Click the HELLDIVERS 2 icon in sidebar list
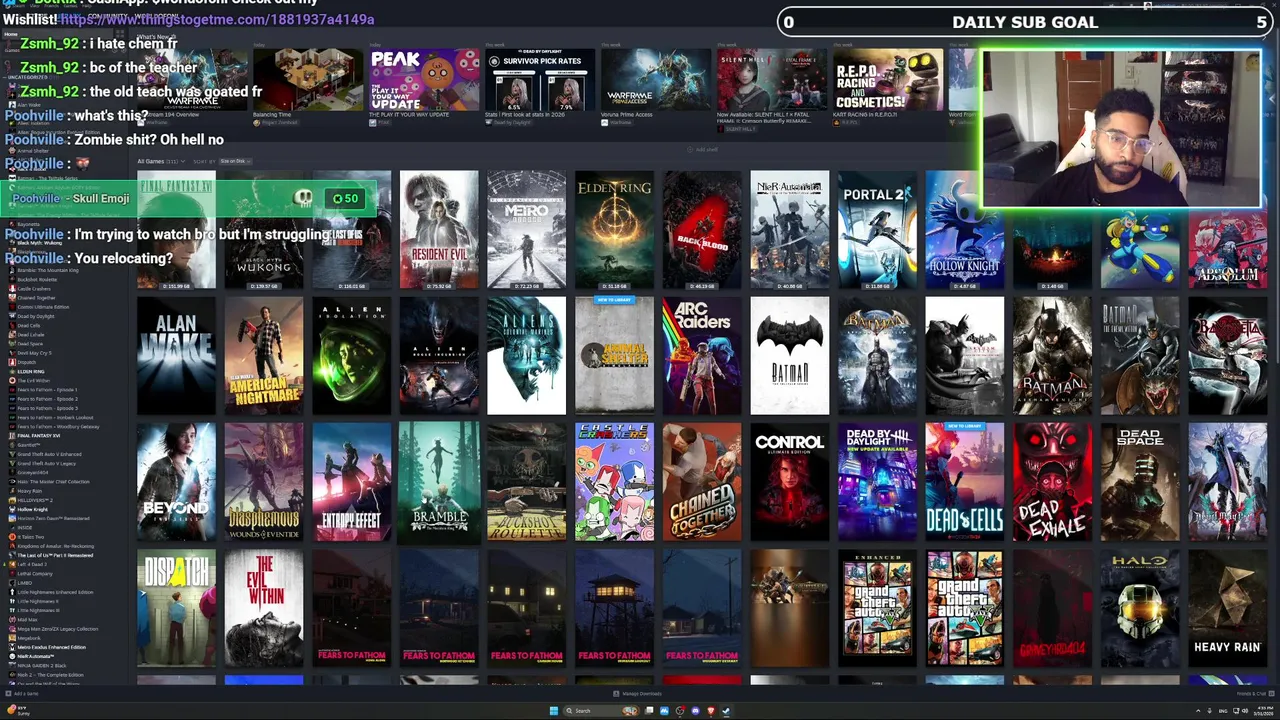Image resolution: width=1280 pixels, height=720 pixels. [12, 500]
